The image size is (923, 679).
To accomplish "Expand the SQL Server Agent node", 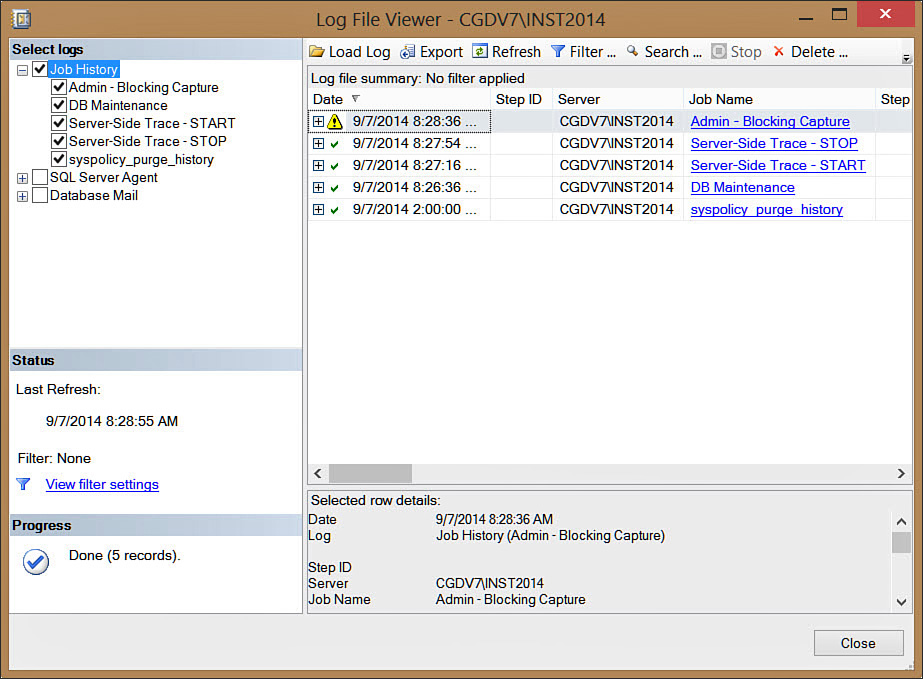I will pyautogui.click(x=22, y=178).
